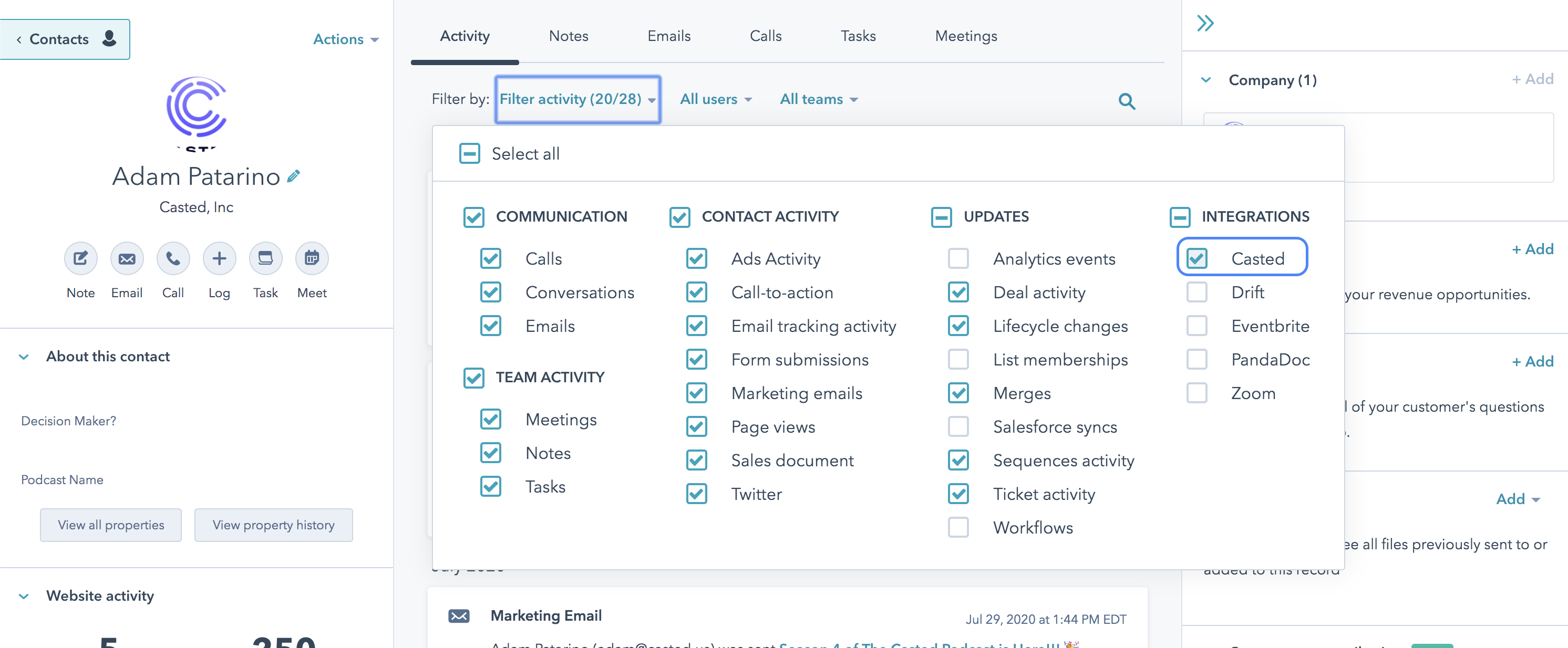Click the Note icon under the contact name
Screen dimensions: 1568x648
(x=80, y=258)
